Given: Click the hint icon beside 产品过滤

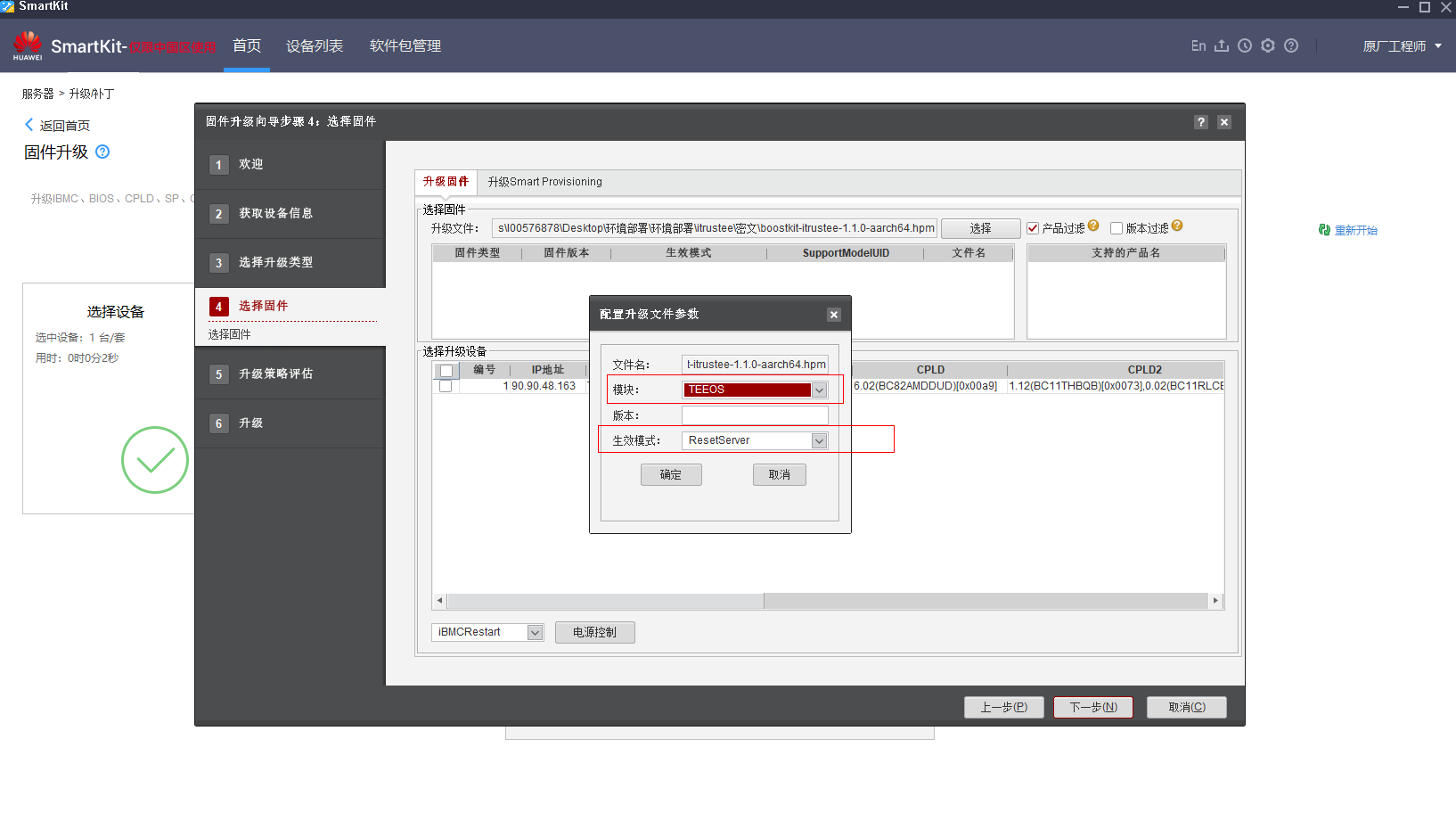Looking at the screenshot, I should [x=1093, y=226].
